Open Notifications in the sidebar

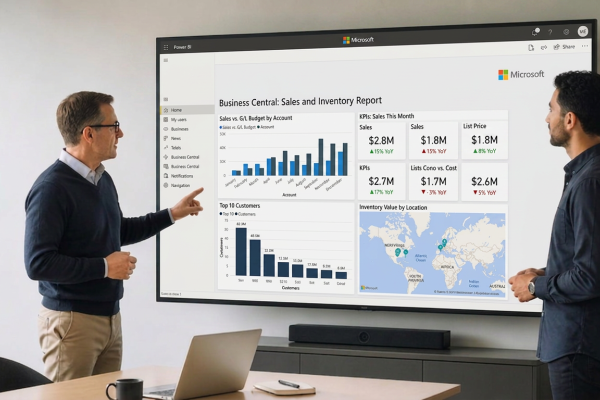[x=187, y=176]
